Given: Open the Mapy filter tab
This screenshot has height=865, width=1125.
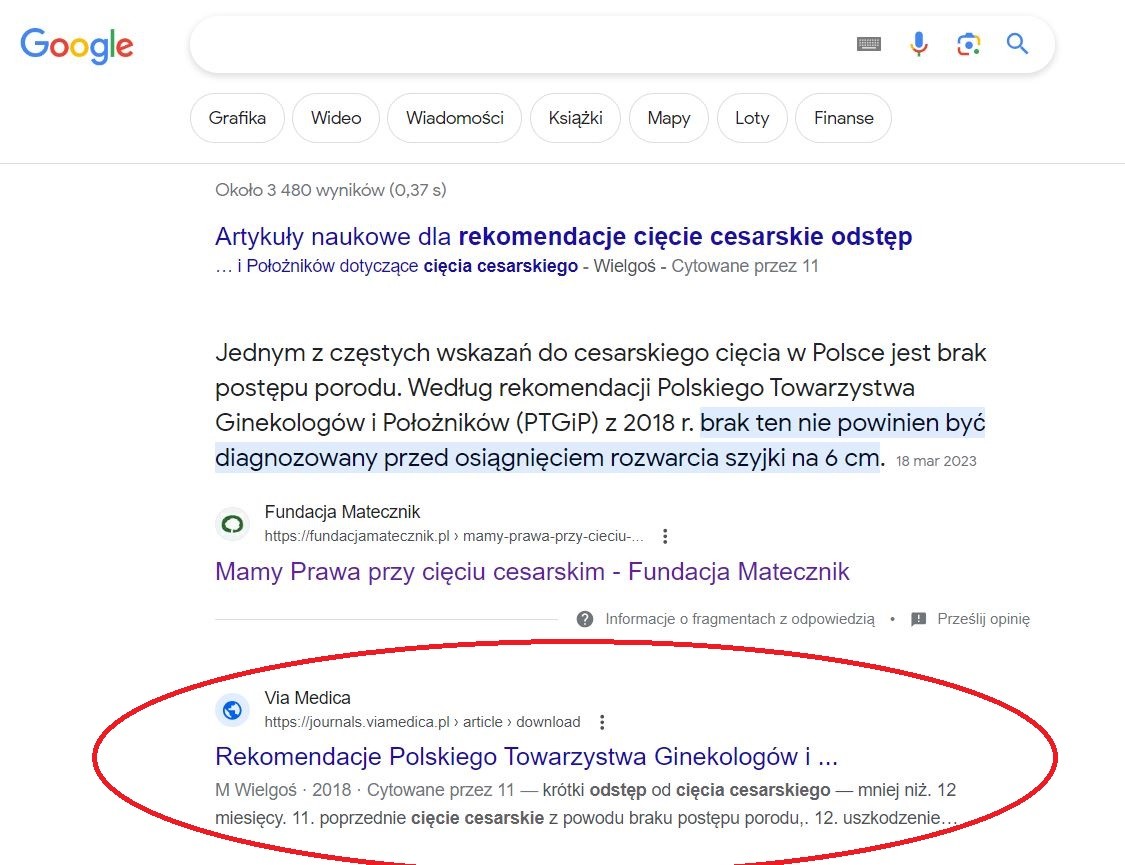Looking at the screenshot, I should coord(668,118).
